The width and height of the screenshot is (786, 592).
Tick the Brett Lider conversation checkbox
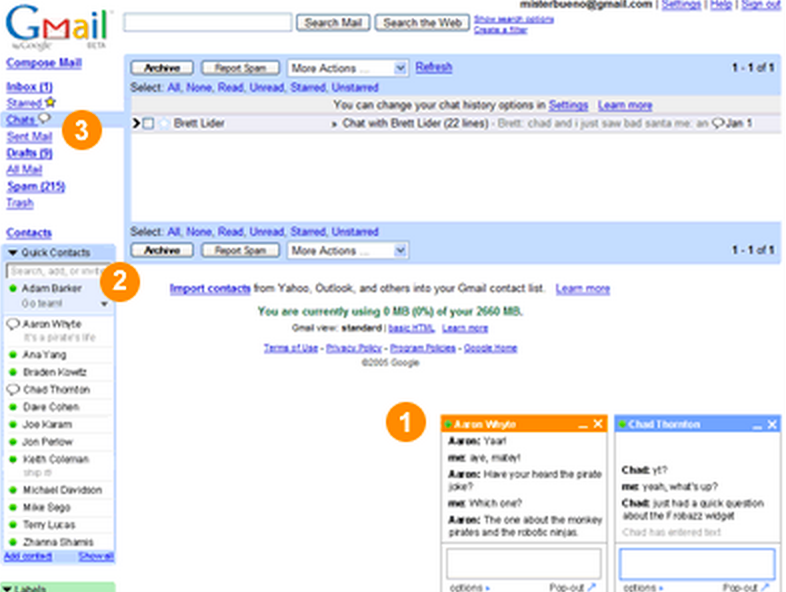pyautogui.click(x=148, y=123)
